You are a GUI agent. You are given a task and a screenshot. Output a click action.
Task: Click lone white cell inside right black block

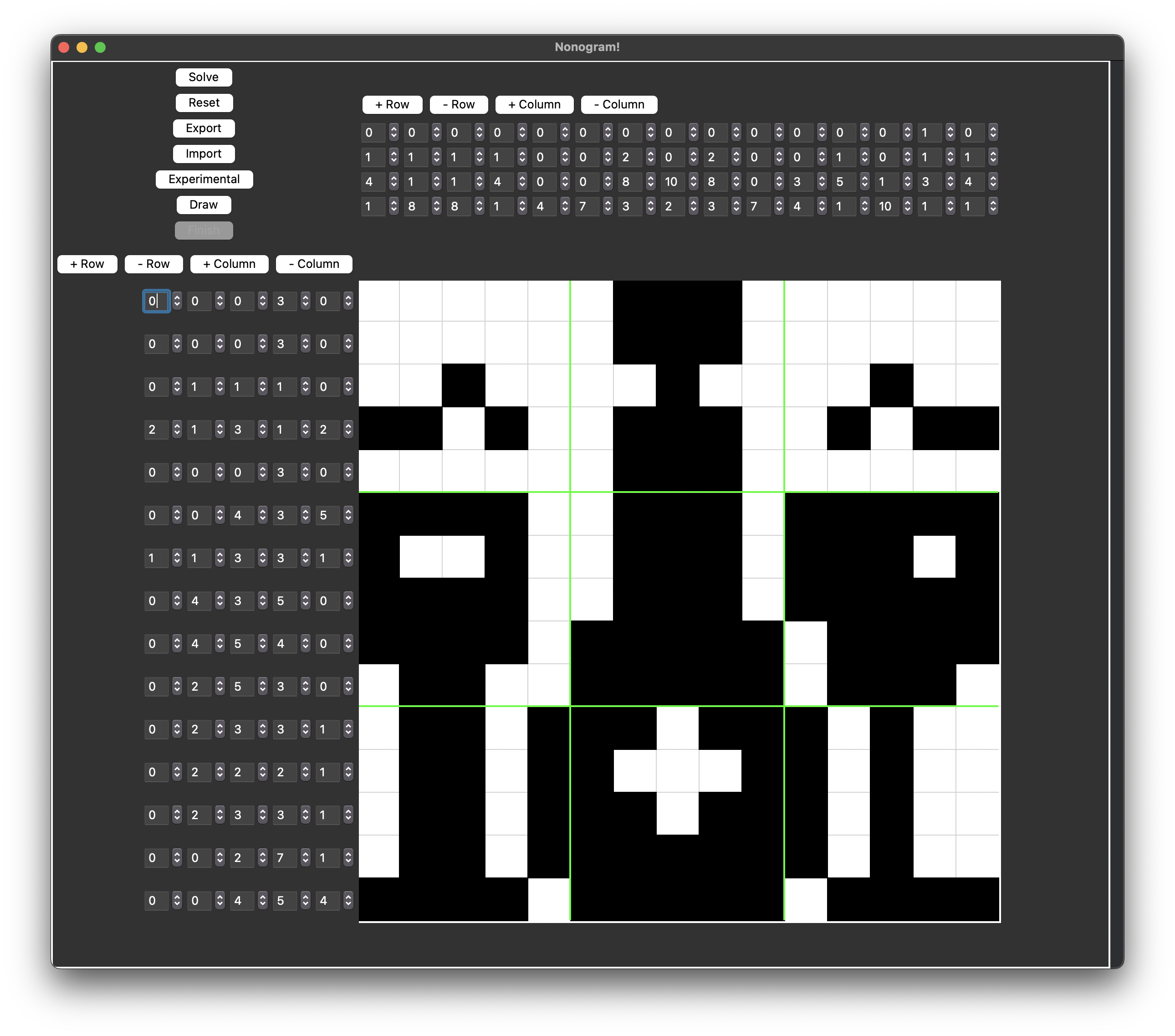pos(934,557)
